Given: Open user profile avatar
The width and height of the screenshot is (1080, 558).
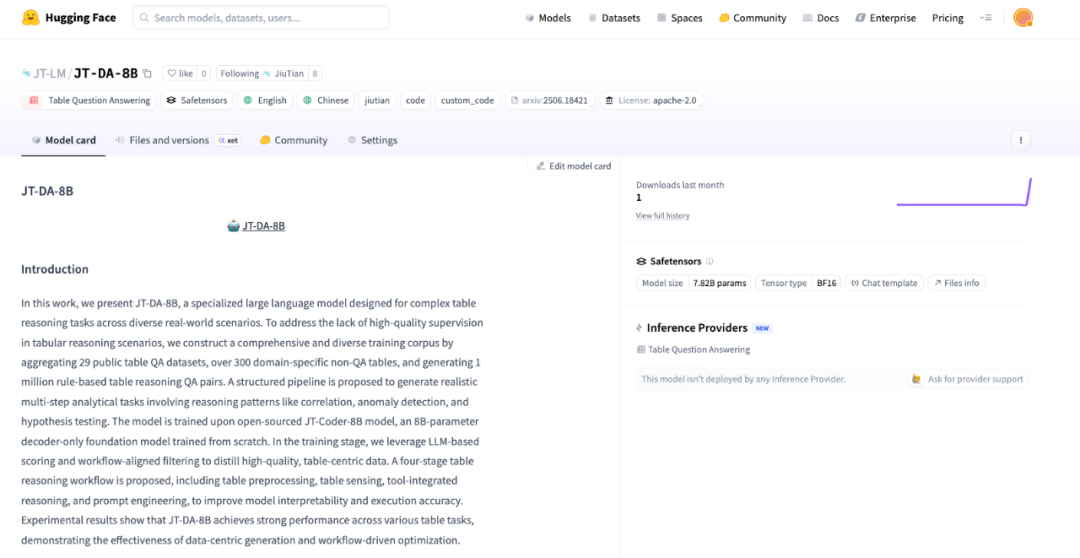Looking at the screenshot, I should (x=1023, y=18).
